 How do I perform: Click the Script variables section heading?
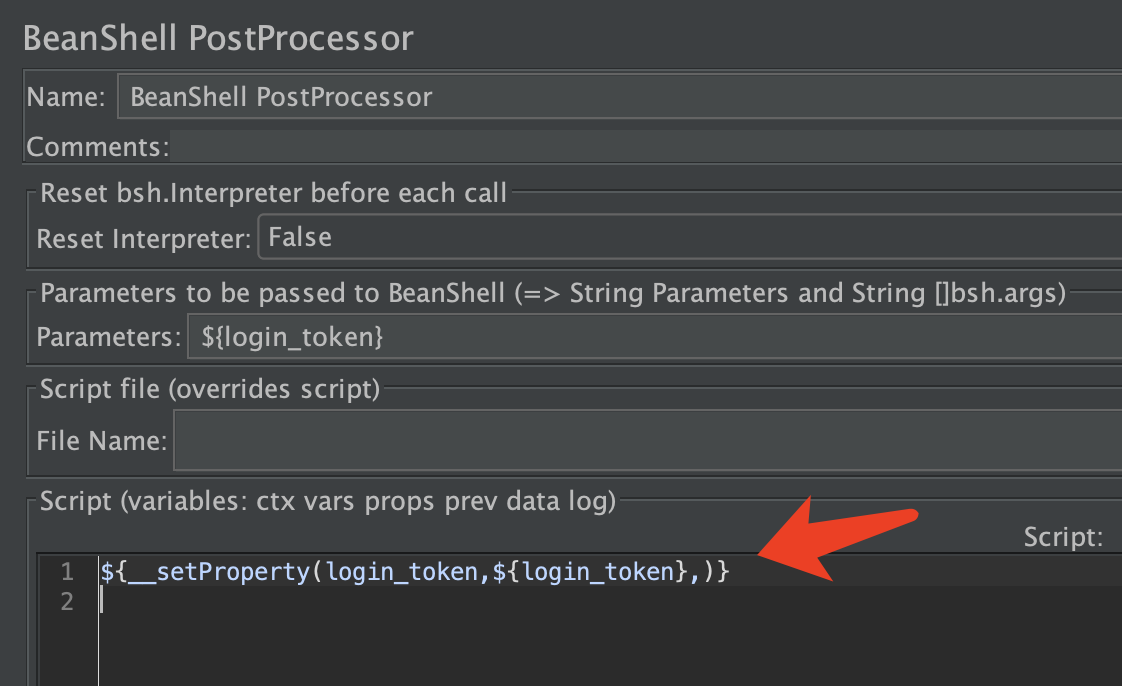327,501
